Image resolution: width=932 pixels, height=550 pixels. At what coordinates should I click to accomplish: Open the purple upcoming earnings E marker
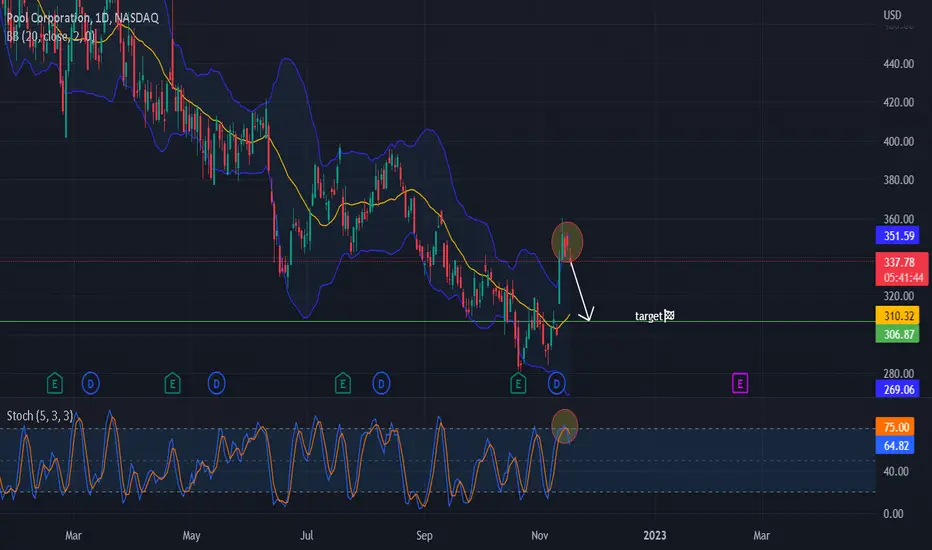[740, 384]
